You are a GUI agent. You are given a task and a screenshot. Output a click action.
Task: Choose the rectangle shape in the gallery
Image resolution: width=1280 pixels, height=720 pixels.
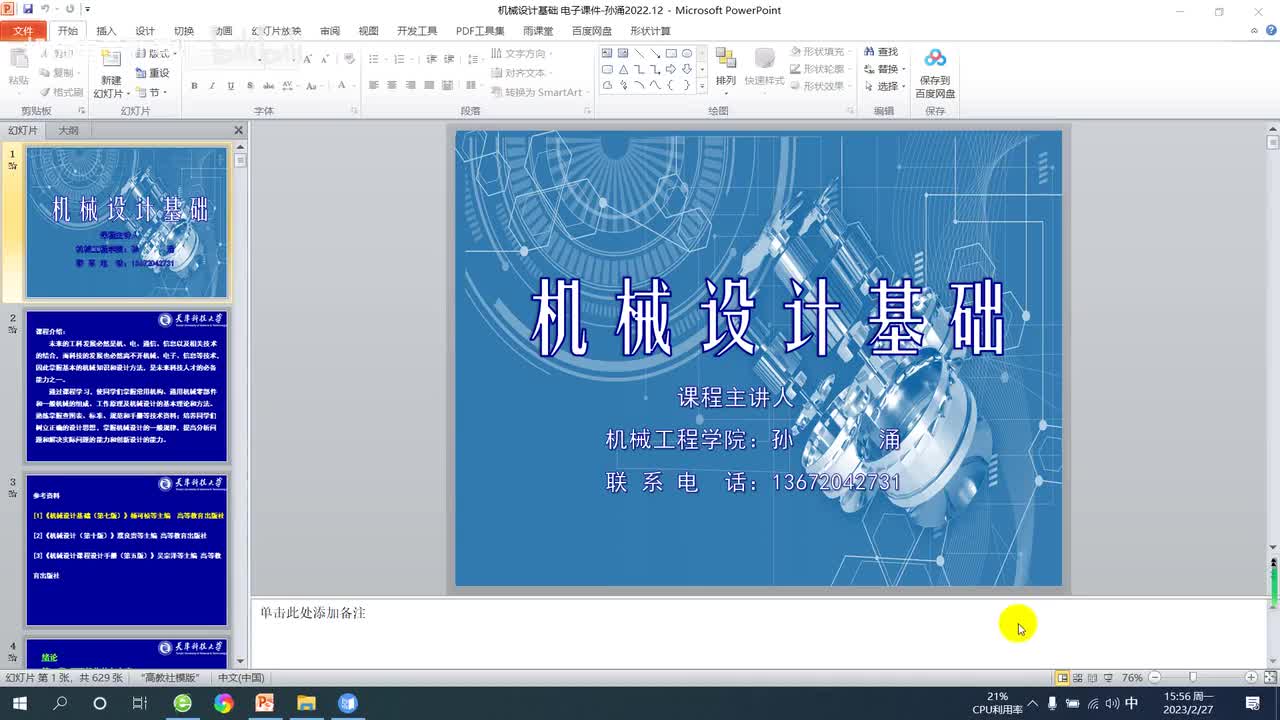click(x=671, y=53)
